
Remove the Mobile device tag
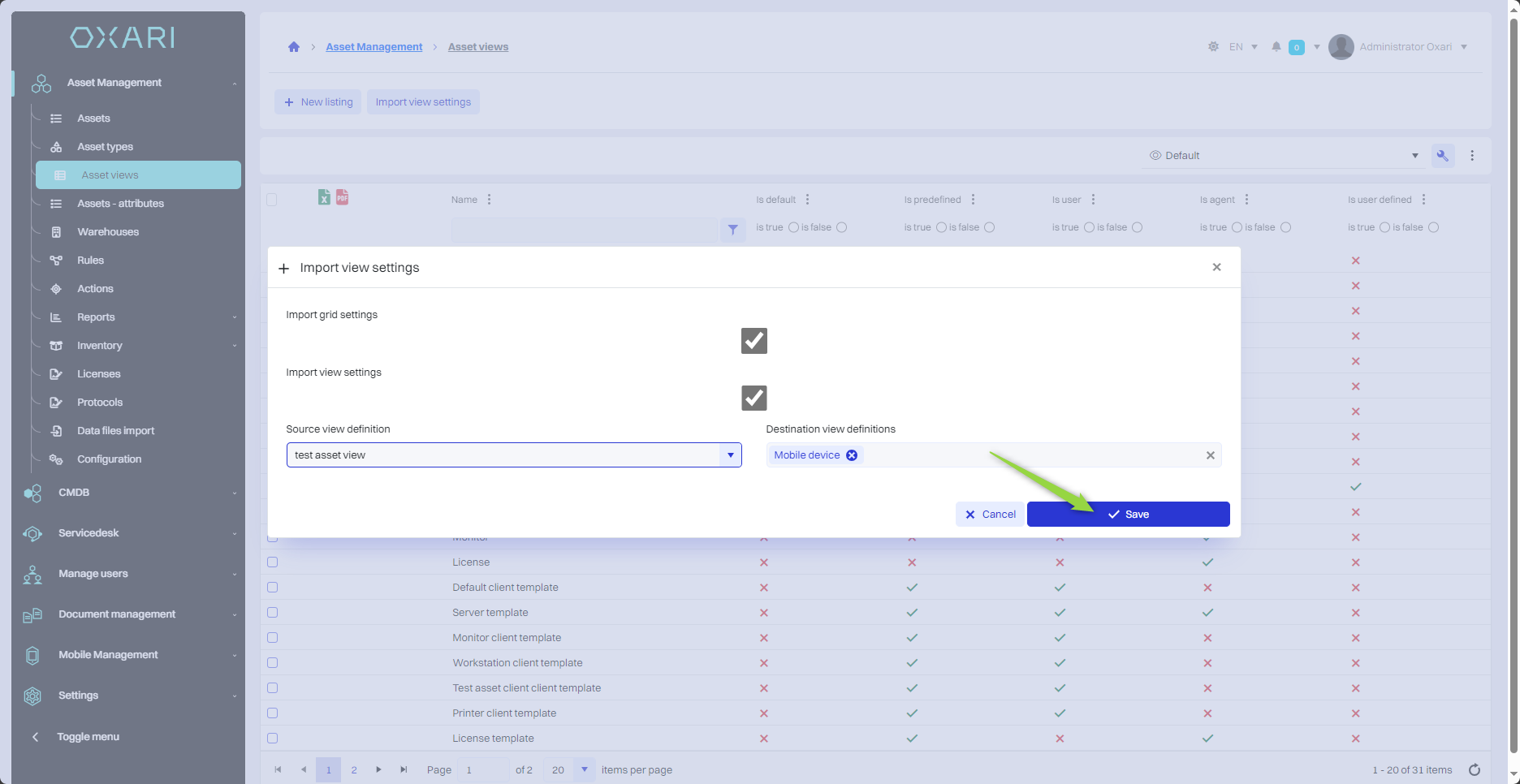point(852,455)
